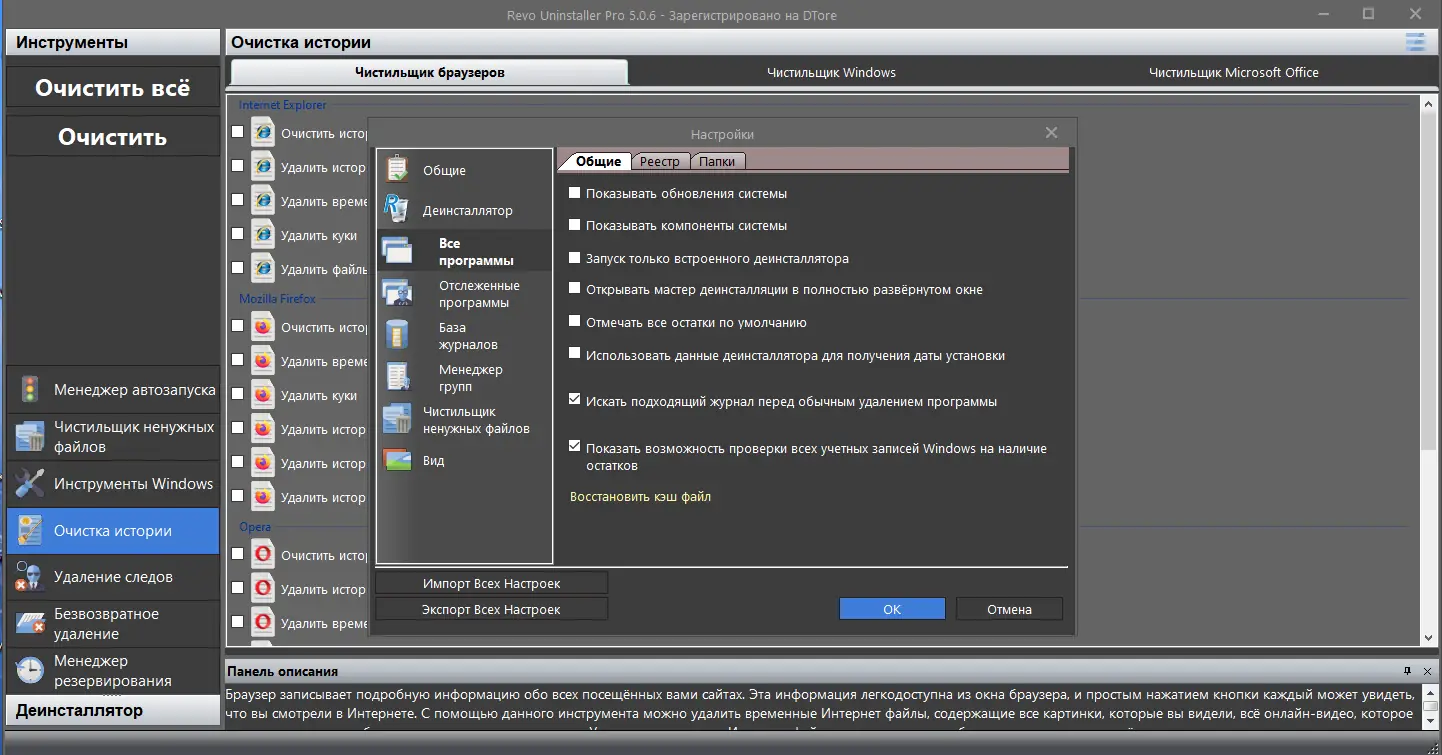Tick Использовать данные деинсталлятора для получения даты установки

[x=575, y=354]
